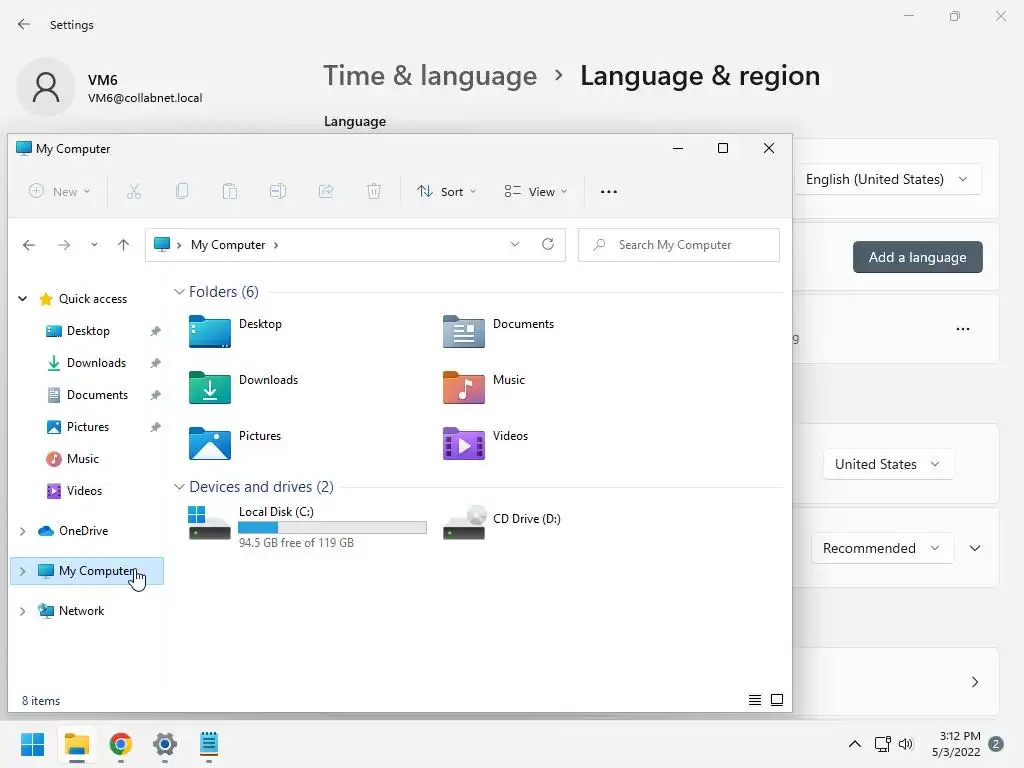Go up one level with the up arrow

point(123,245)
